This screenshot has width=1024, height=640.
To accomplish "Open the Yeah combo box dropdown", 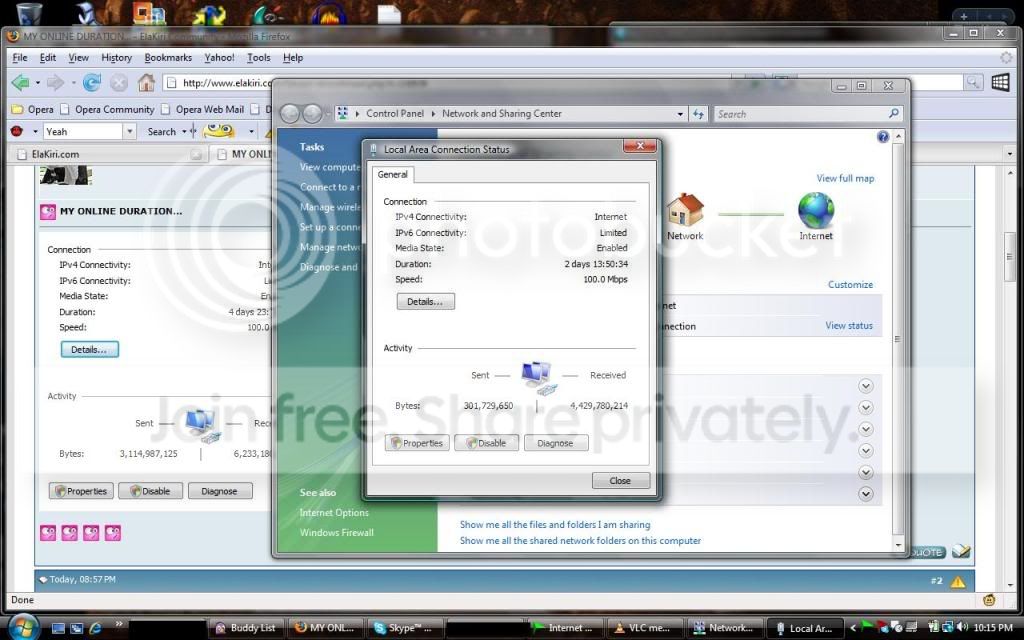I will (x=129, y=131).
